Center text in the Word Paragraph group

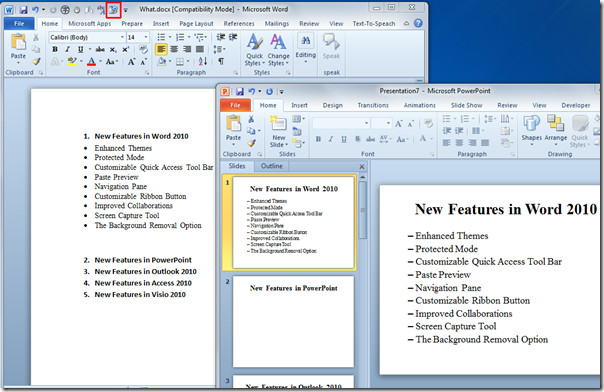[x=174, y=49]
